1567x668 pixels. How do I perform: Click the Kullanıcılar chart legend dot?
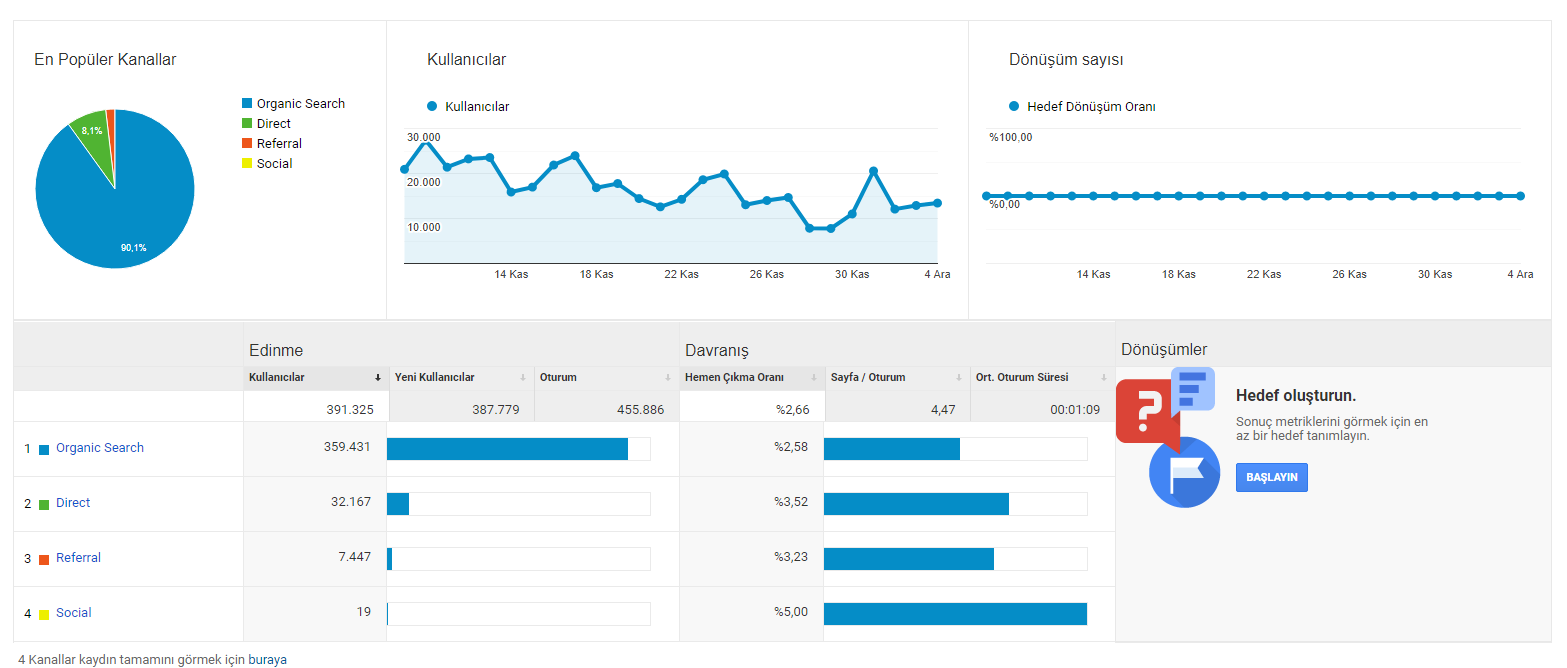click(x=432, y=106)
